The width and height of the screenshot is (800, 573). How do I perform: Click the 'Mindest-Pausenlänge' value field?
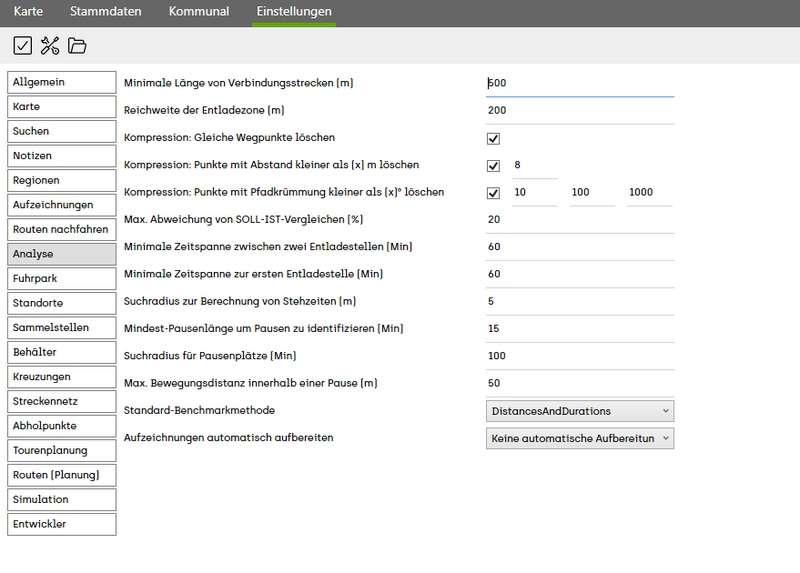point(580,329)
